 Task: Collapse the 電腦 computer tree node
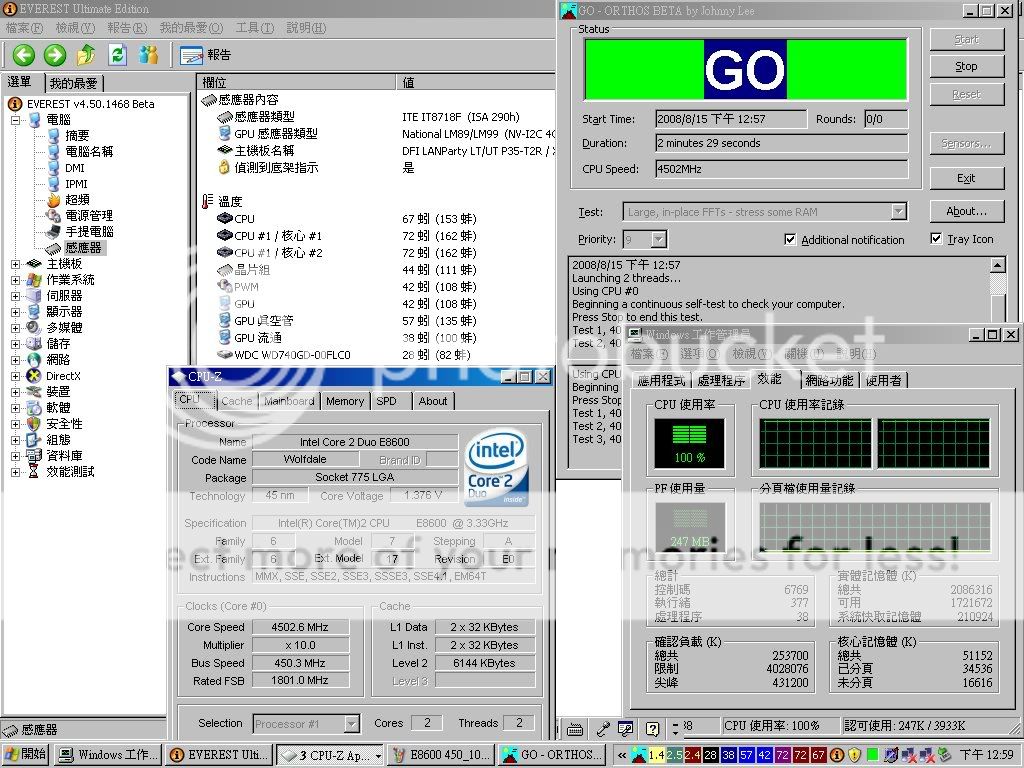tap(16, 120)
